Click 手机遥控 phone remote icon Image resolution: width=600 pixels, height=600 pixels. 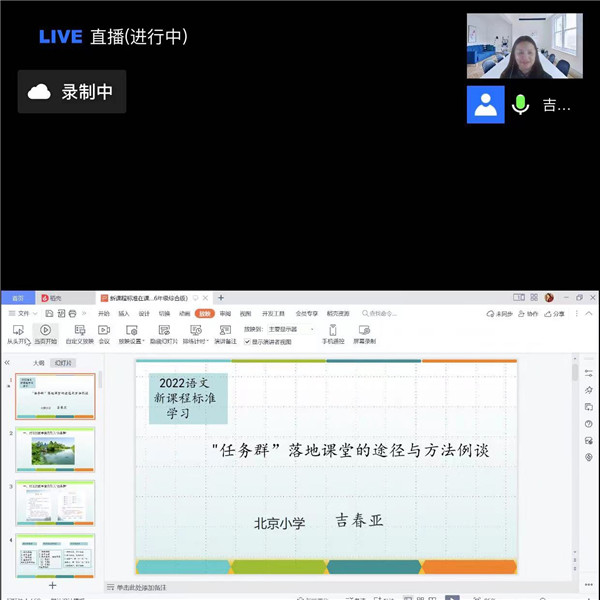click(333, 330)
